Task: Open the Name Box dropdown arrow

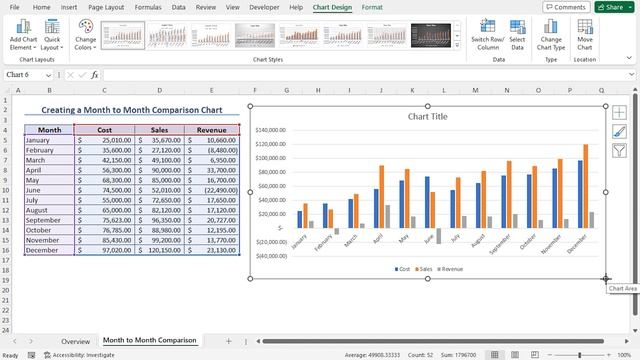Action: pyautogui.click(x=48, y=75)
